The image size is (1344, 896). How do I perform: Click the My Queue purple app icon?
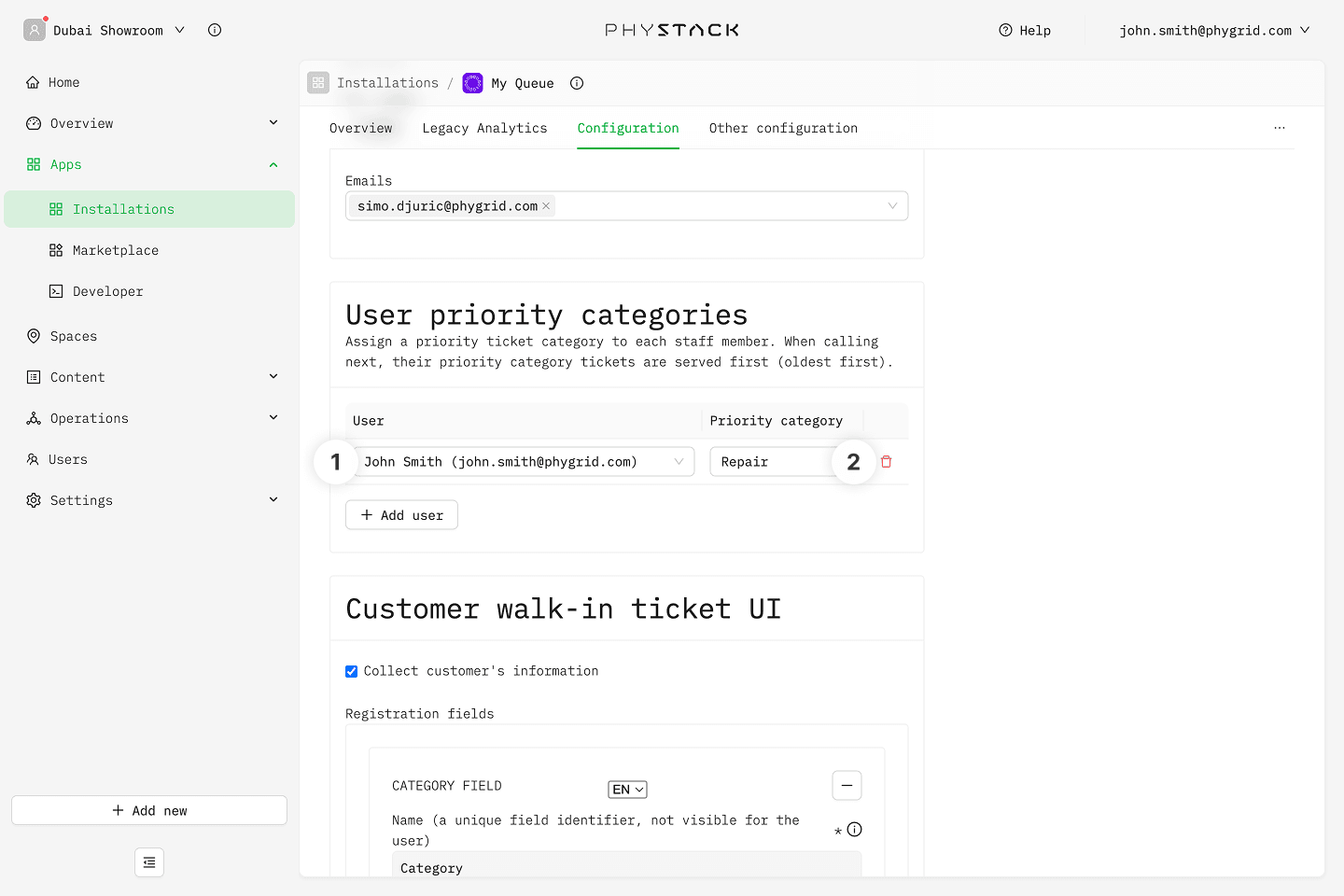click(x=473, y=83)
